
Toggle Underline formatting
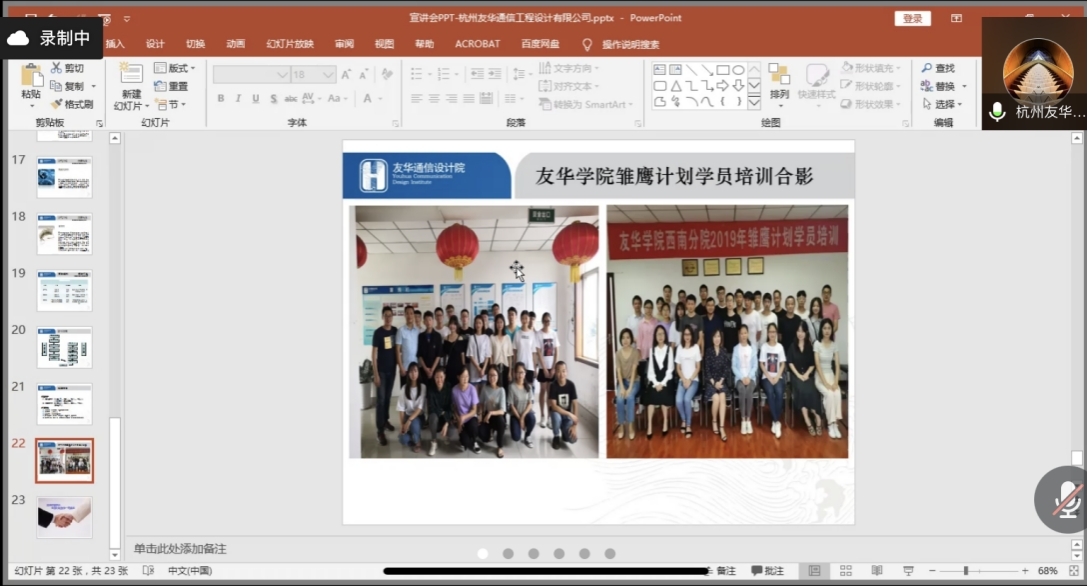coord(256,99)
